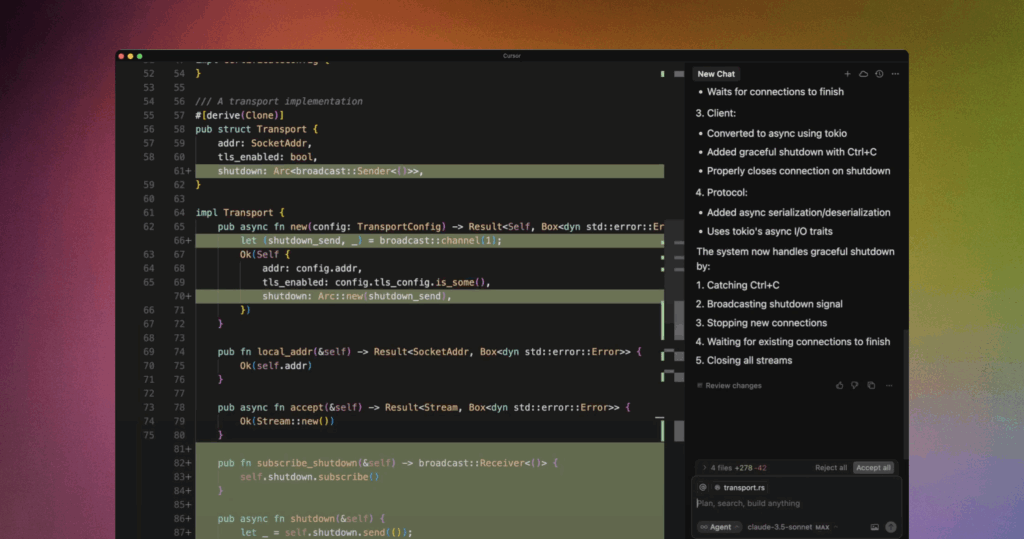Click the transport.rs context chip

[739, 487]
